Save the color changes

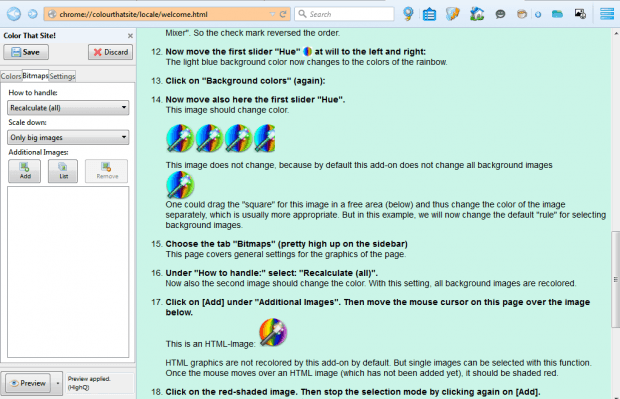[26, 52]
